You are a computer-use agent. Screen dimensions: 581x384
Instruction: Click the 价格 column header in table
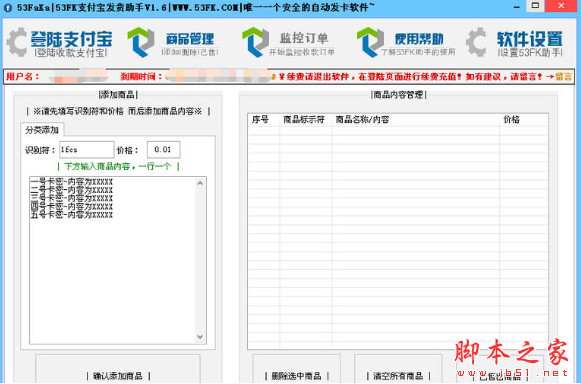523,120
